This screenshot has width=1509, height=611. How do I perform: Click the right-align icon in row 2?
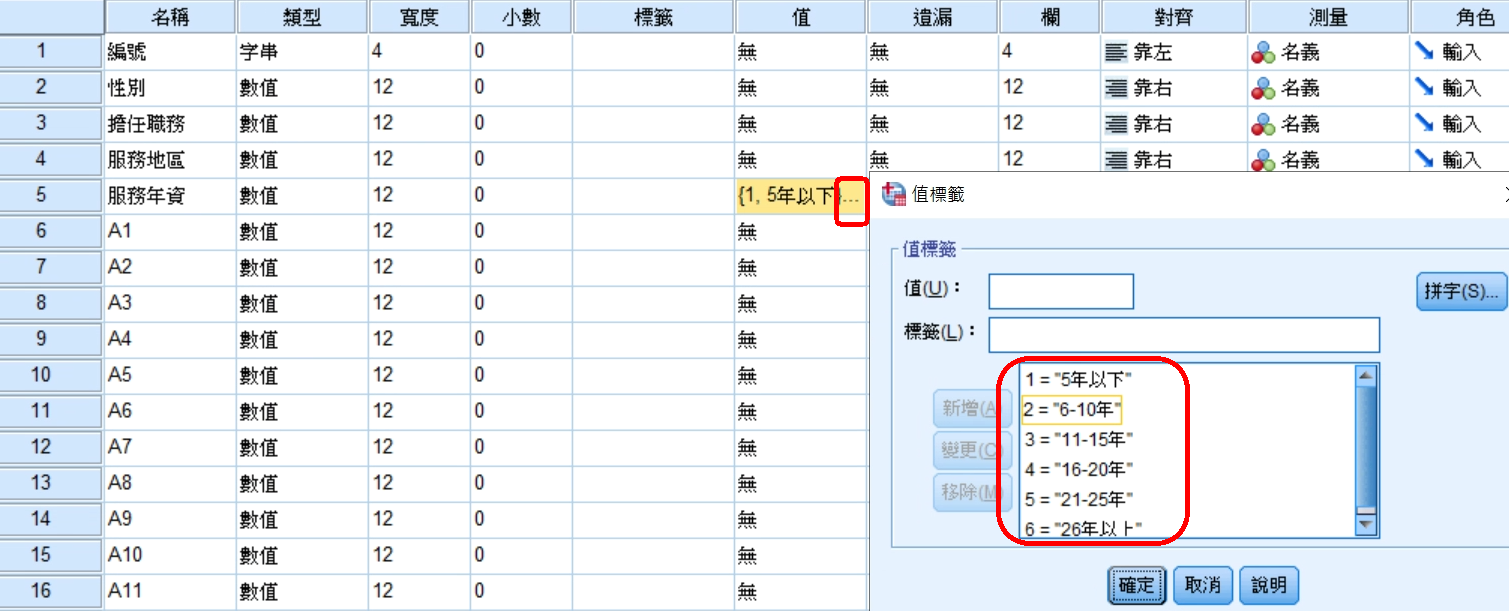(1115, 88)
